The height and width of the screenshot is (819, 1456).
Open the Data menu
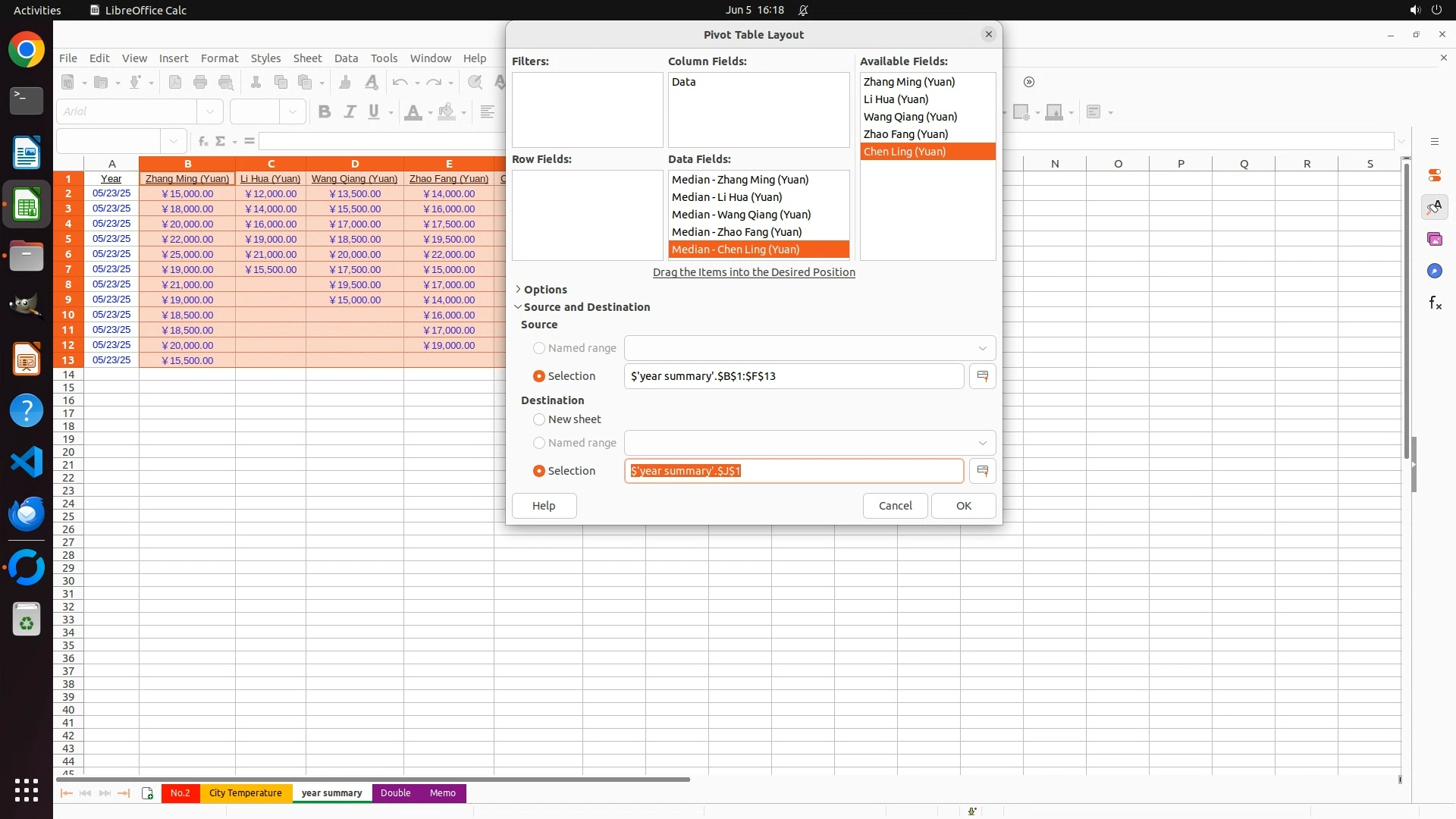346,58
